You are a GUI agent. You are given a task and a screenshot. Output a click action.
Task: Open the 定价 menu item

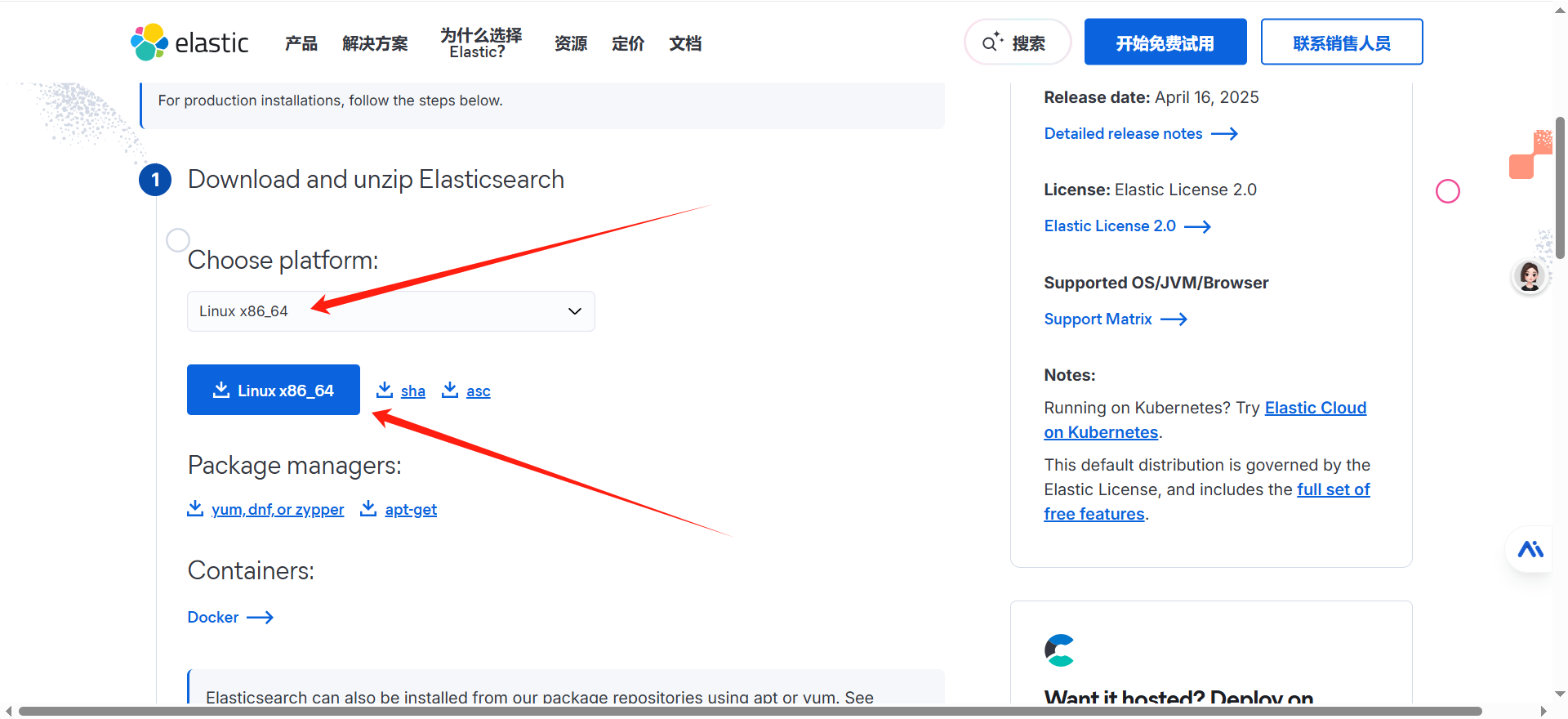click(628, 43)
